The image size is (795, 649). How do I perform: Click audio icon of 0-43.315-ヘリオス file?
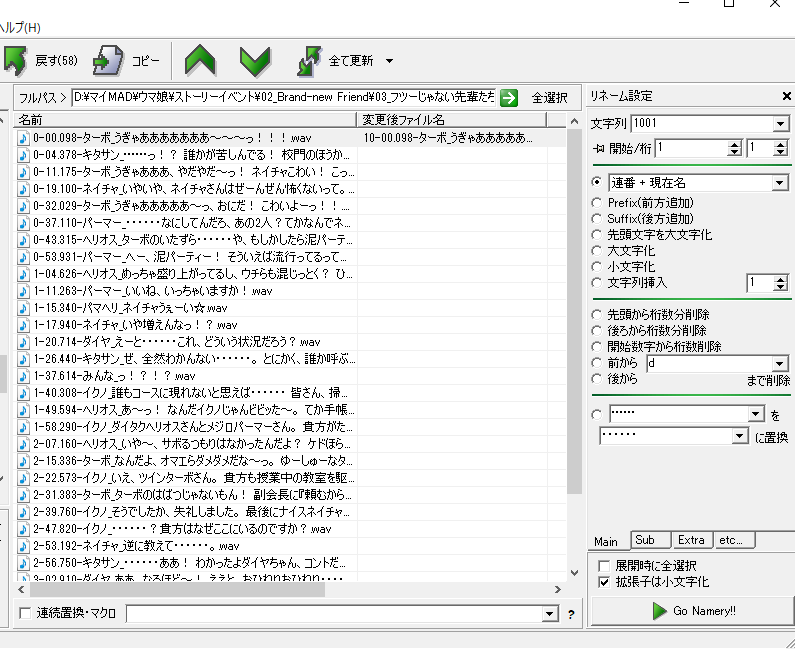tap(23, 240)
